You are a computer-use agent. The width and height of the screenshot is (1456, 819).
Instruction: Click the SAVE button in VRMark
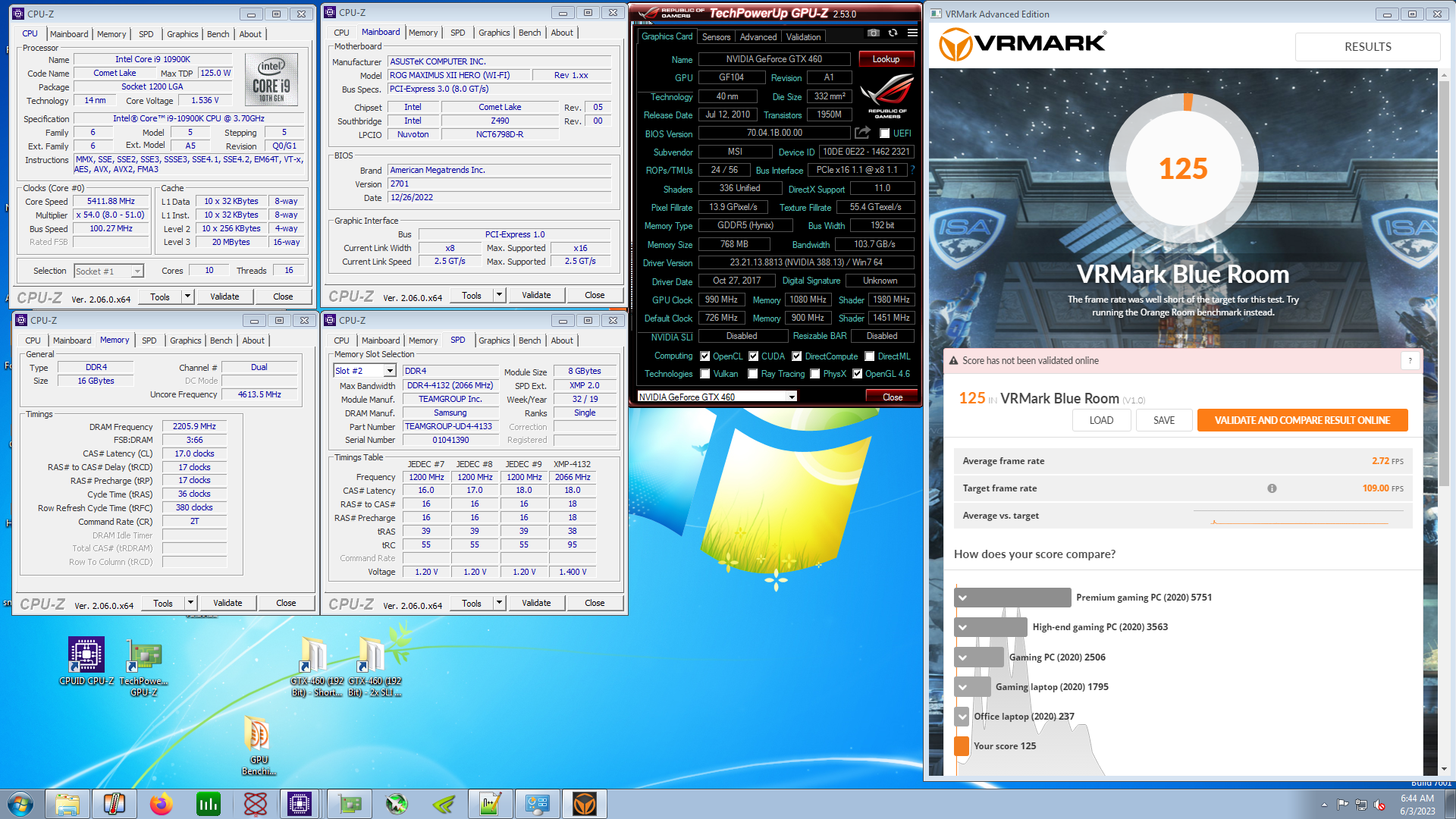[1164, 420]
